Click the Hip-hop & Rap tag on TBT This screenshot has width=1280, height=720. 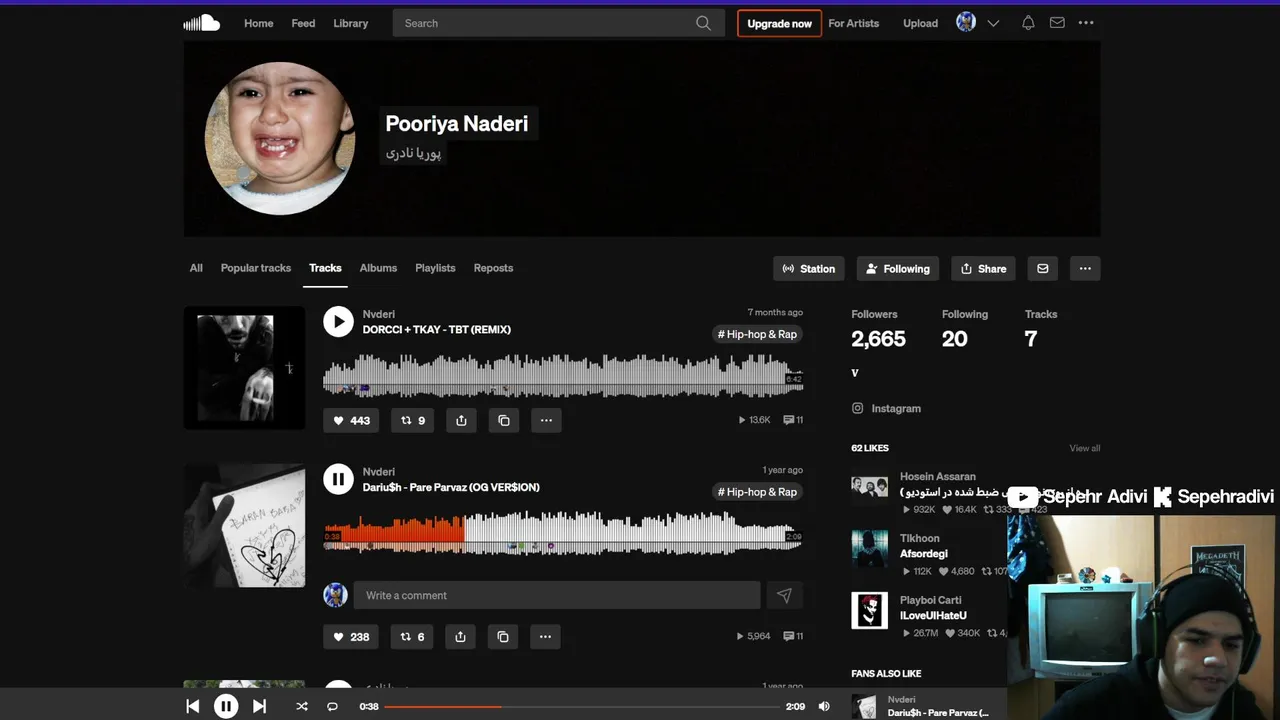(x=757, y=334)
